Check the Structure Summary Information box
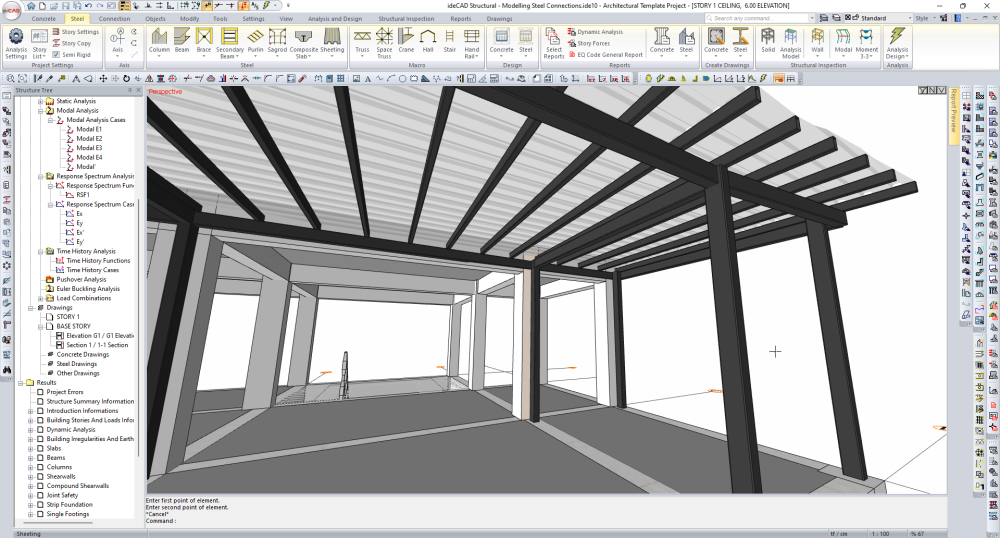The image size is (1000, 538). click(x=40, y=402)
